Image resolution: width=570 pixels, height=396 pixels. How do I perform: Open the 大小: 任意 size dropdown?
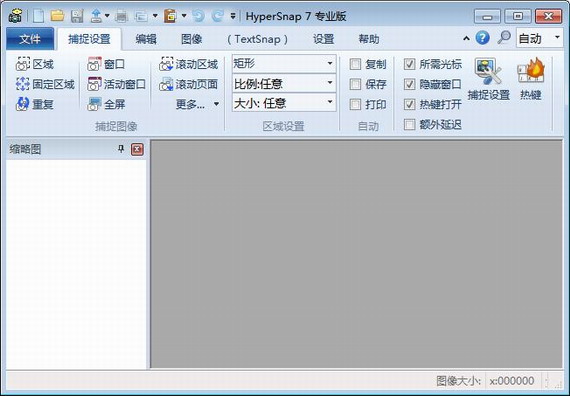point(284,103)
